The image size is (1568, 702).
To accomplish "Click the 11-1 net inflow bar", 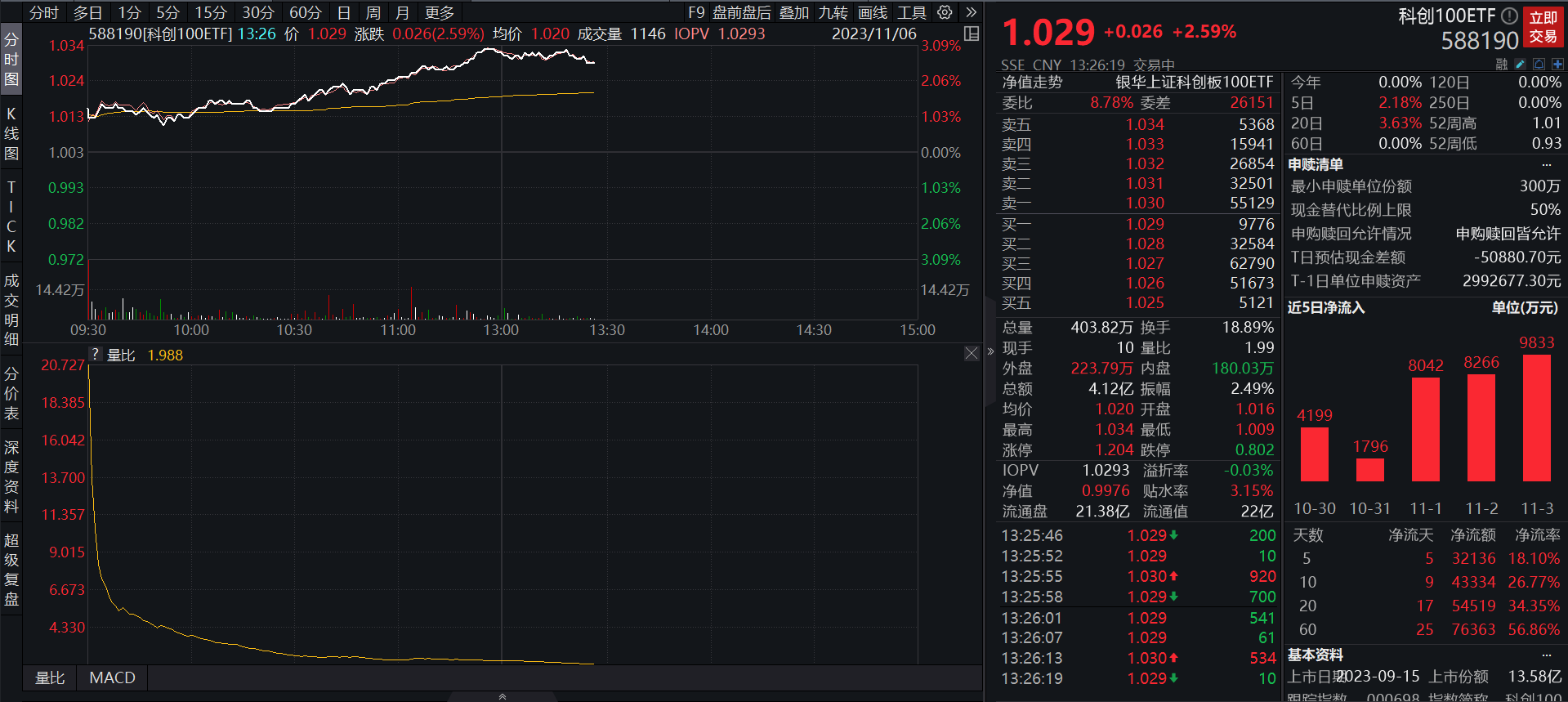I will click(1426, 429).
